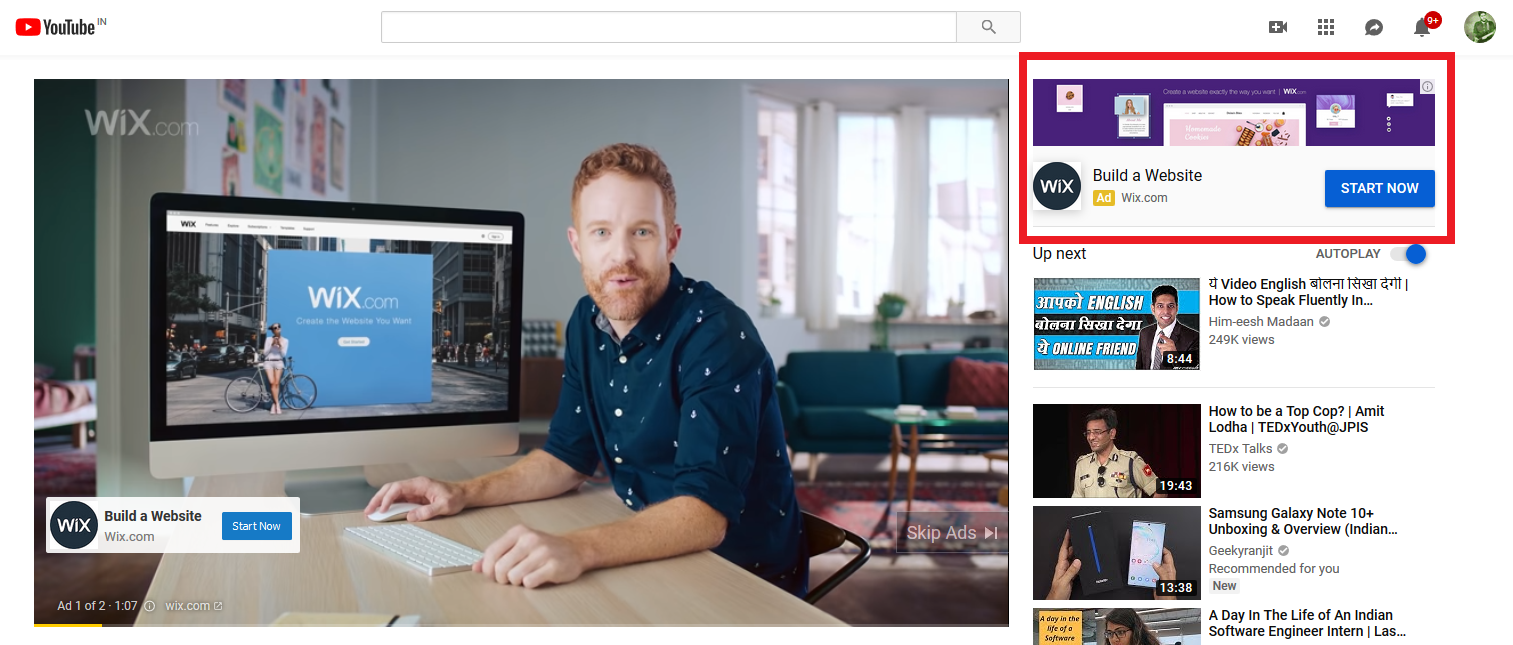
Task: Open the notifications bell
Action: [1422, 27]
